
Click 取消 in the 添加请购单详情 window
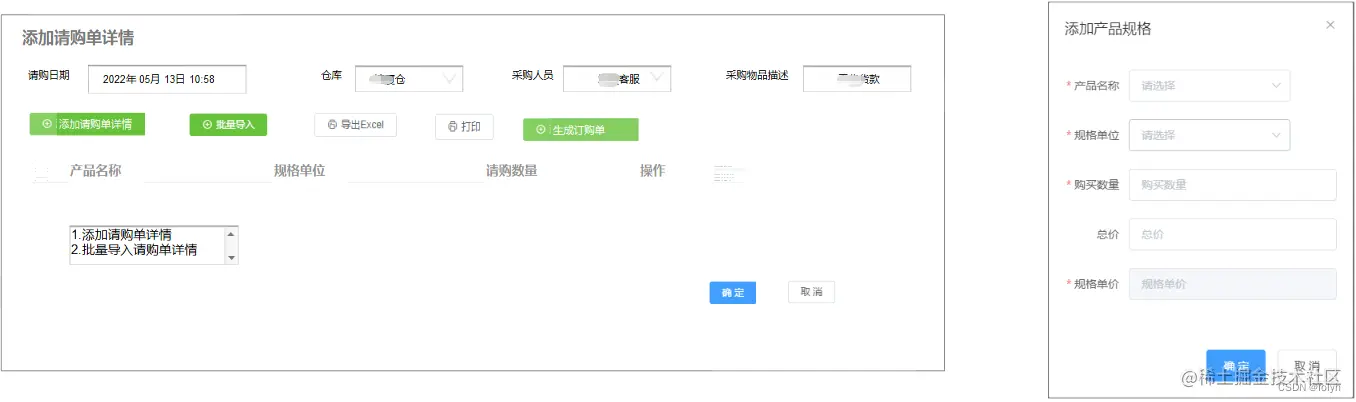pos(811,292)
